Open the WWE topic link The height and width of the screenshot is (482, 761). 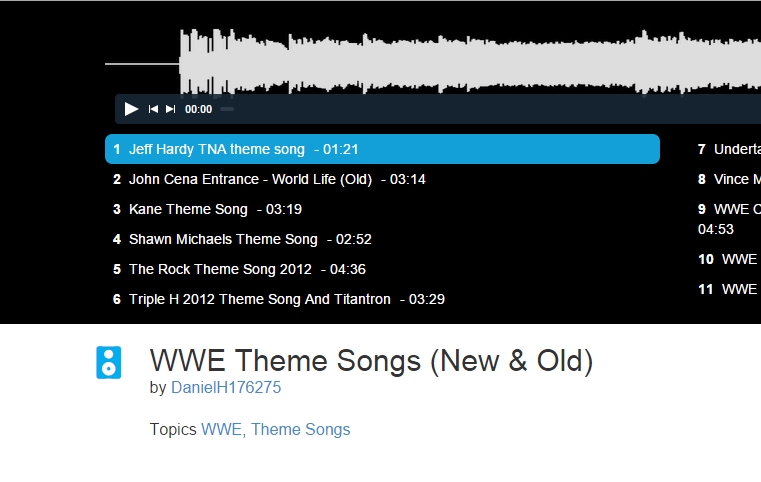[x=221, y=429]
